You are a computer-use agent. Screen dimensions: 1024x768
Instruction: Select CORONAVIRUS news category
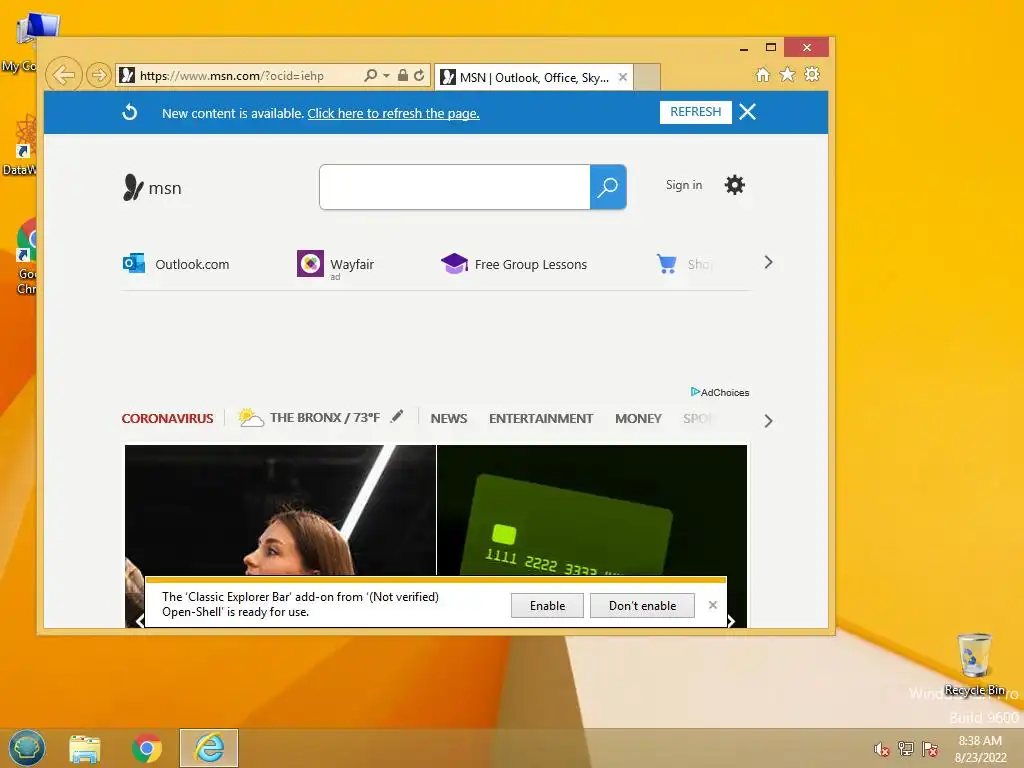coord(167,419)
